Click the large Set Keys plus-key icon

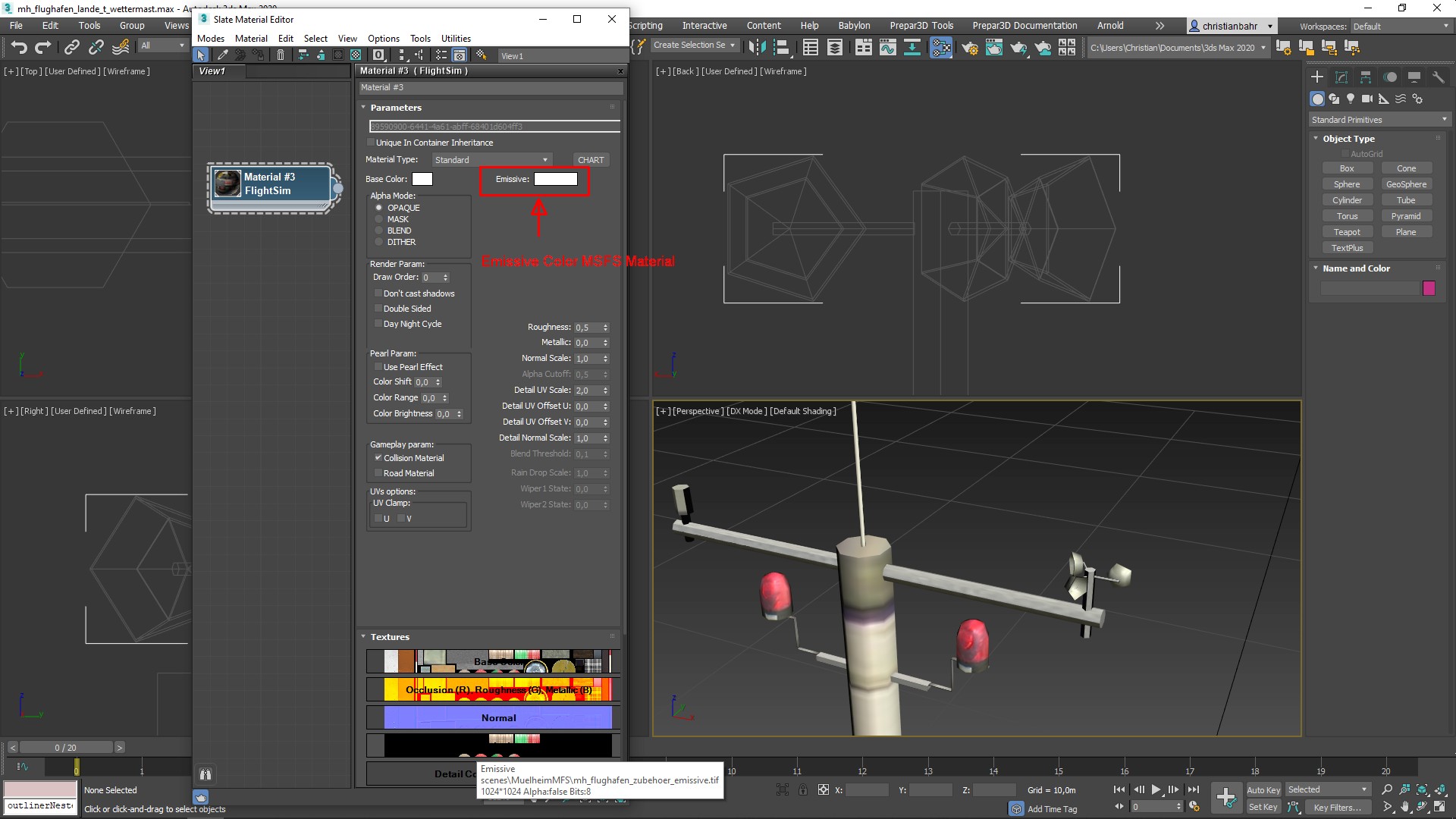coord(1225,797)
